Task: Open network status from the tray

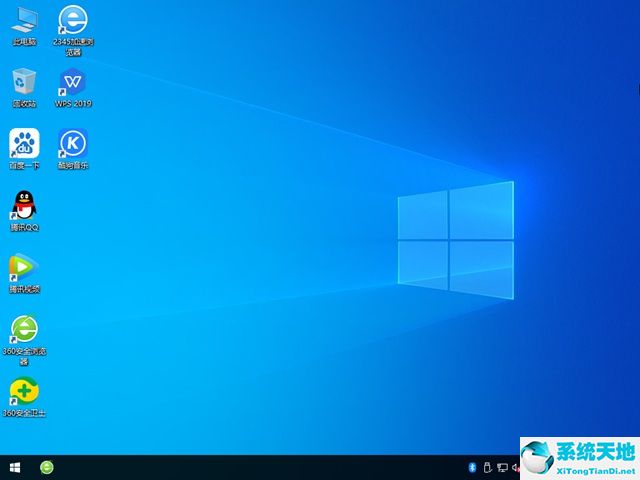Action: [502, 467]
